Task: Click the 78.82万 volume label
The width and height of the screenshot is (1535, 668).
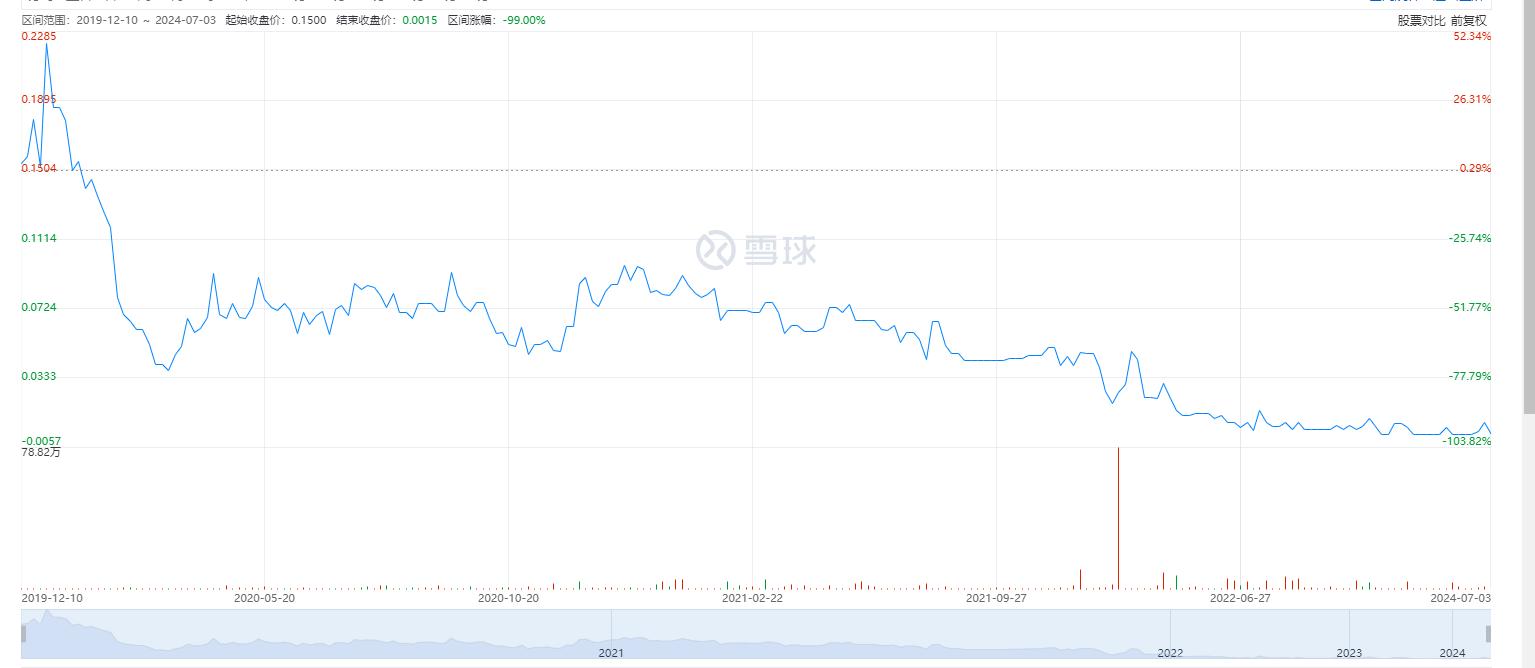Action: [x=41, y=453]
